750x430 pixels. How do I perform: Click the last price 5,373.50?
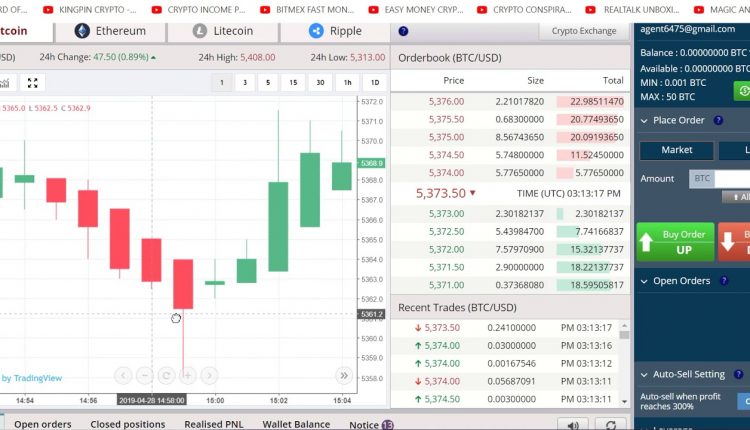pyautogui.click(x=441, y=193)
